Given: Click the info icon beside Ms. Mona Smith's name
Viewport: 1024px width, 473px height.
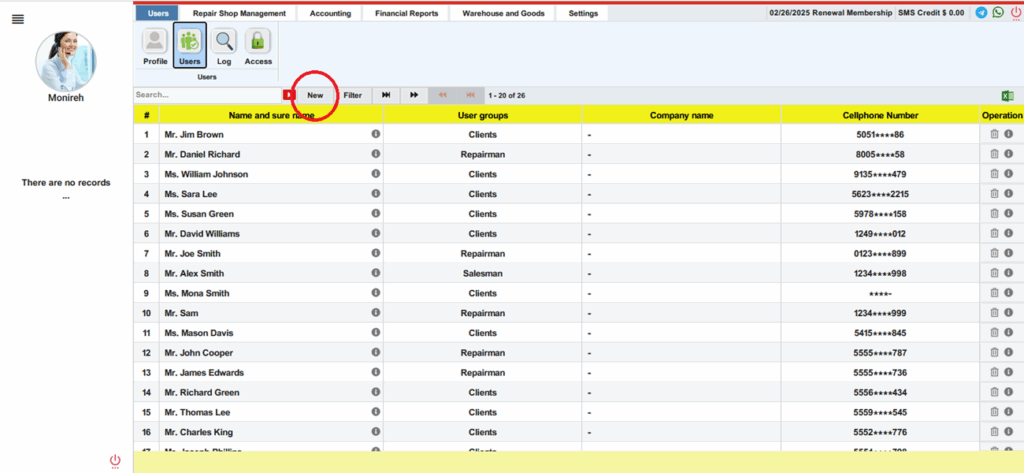Looking at the screenshot, I should [376, 293].
